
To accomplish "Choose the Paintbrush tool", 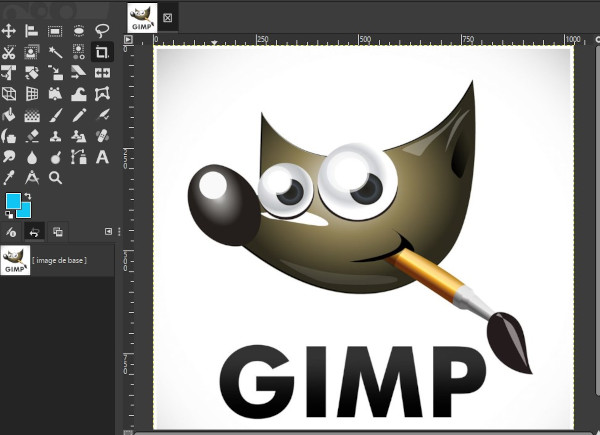I will coord(55,115).
